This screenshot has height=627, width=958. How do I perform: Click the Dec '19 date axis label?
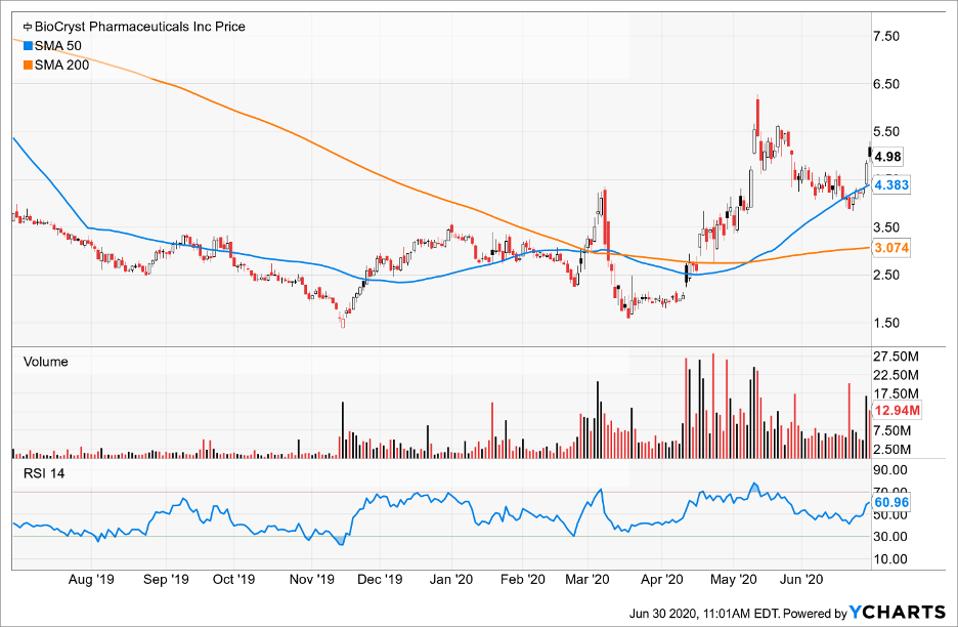point(379,579)
